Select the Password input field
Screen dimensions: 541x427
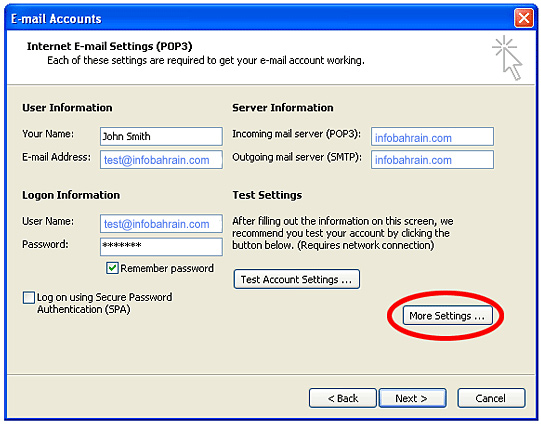click(161, 247)
